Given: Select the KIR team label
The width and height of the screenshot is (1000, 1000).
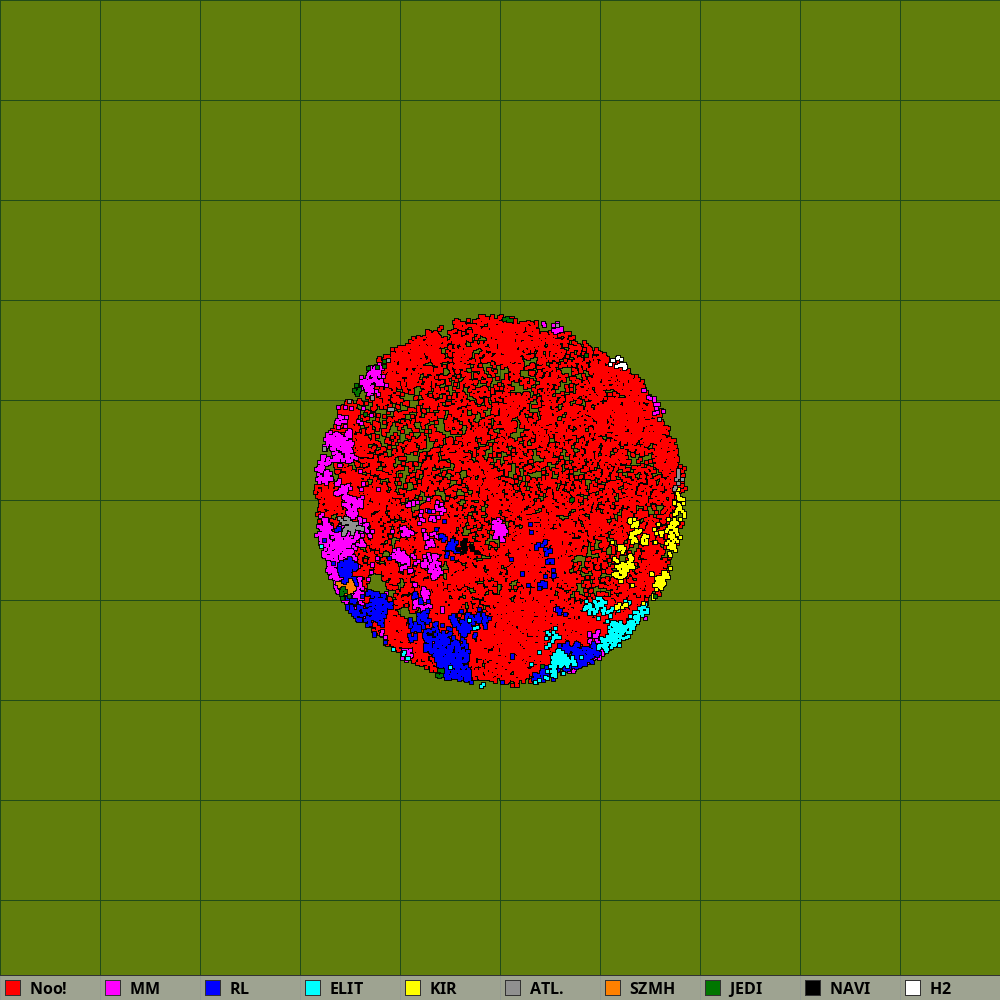Looking at the screenshot, I should (x=443, y=988).
